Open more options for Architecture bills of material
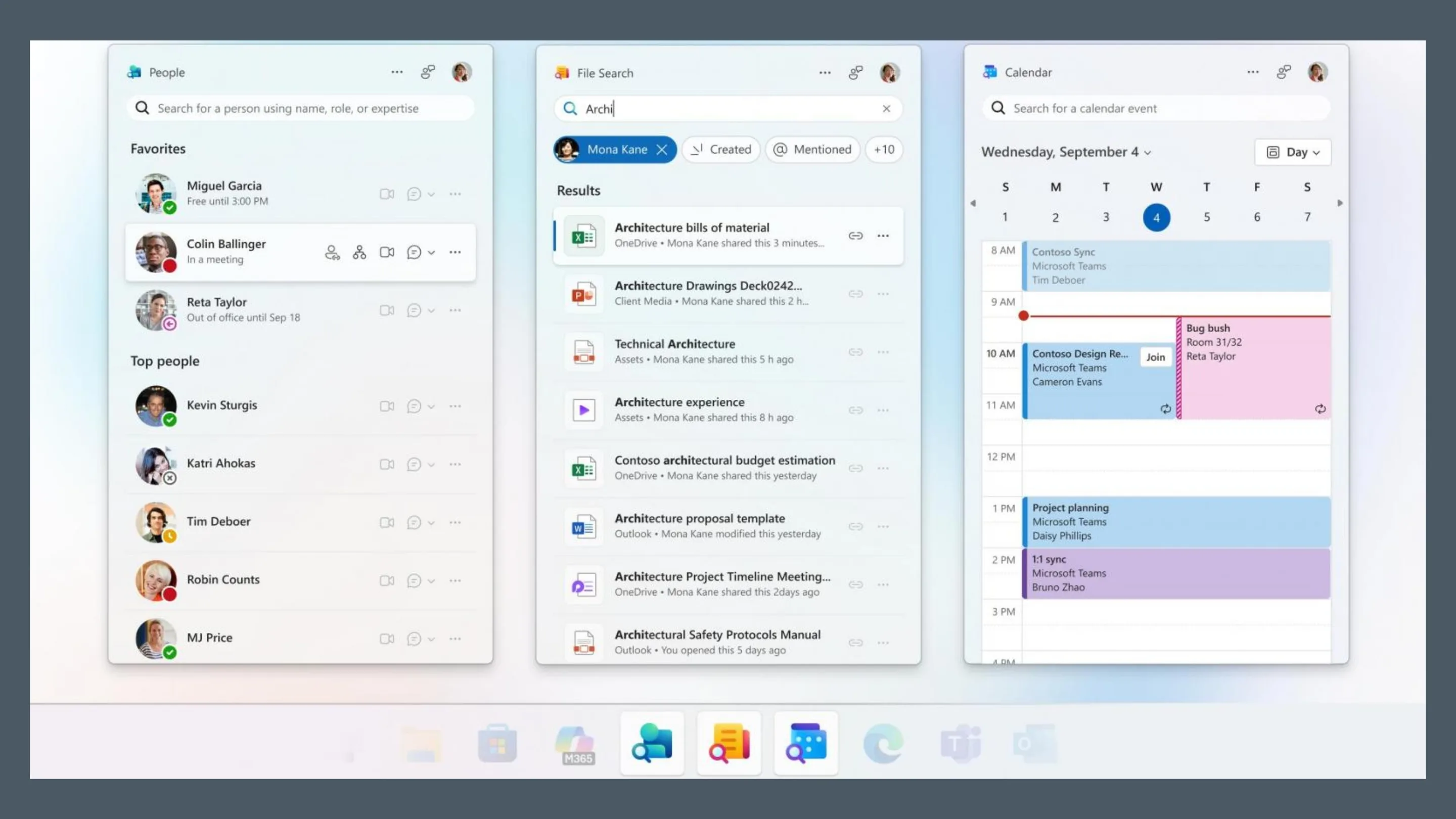This screenshot has width=1456, height=819. (x=883, y=236)
